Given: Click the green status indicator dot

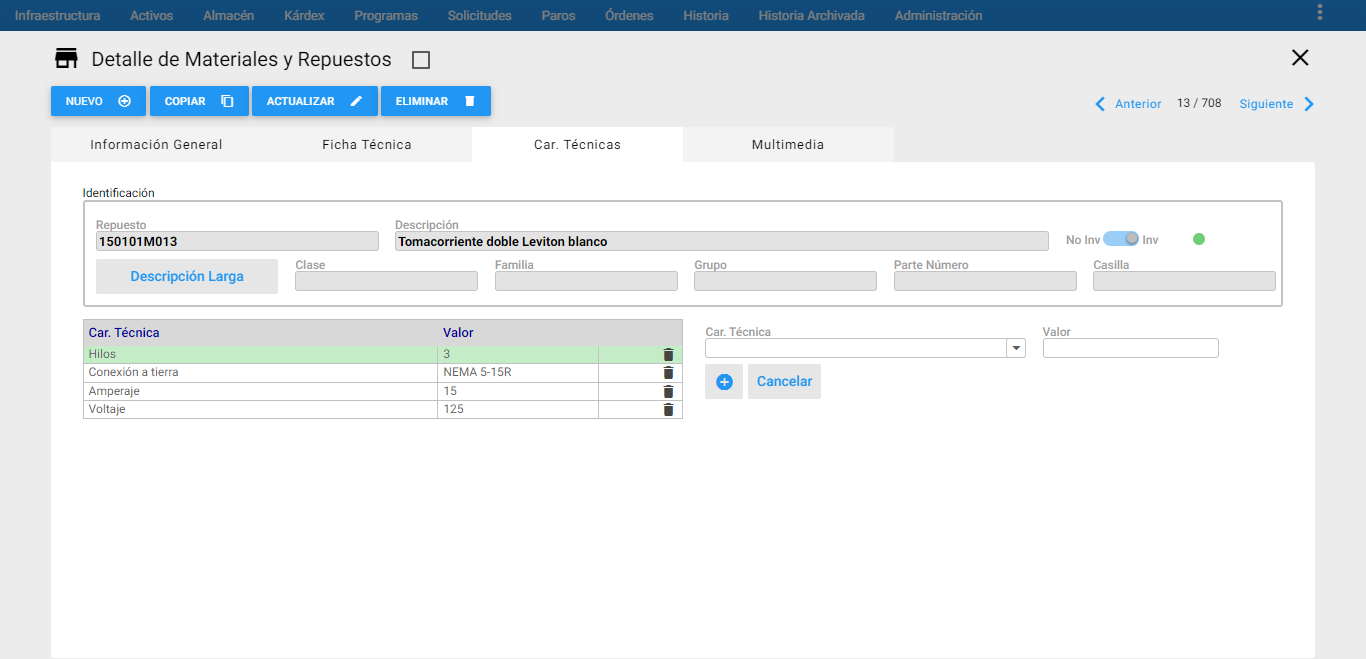Looking at the screenshot, I should (1199, 239).
